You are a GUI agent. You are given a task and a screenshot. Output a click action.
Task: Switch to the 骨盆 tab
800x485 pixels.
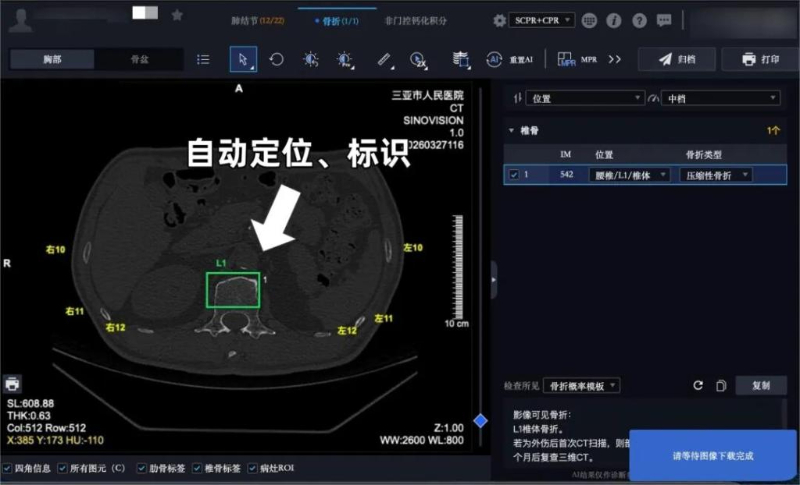point(138,60)
